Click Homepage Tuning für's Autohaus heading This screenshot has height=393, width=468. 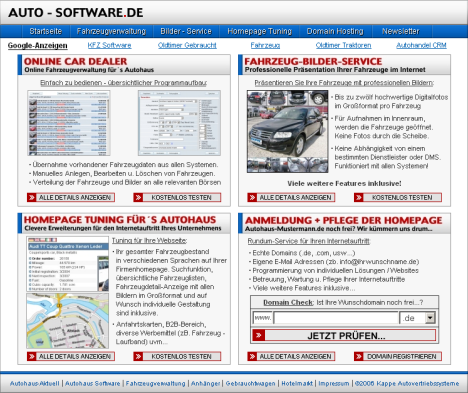(120, 220)
